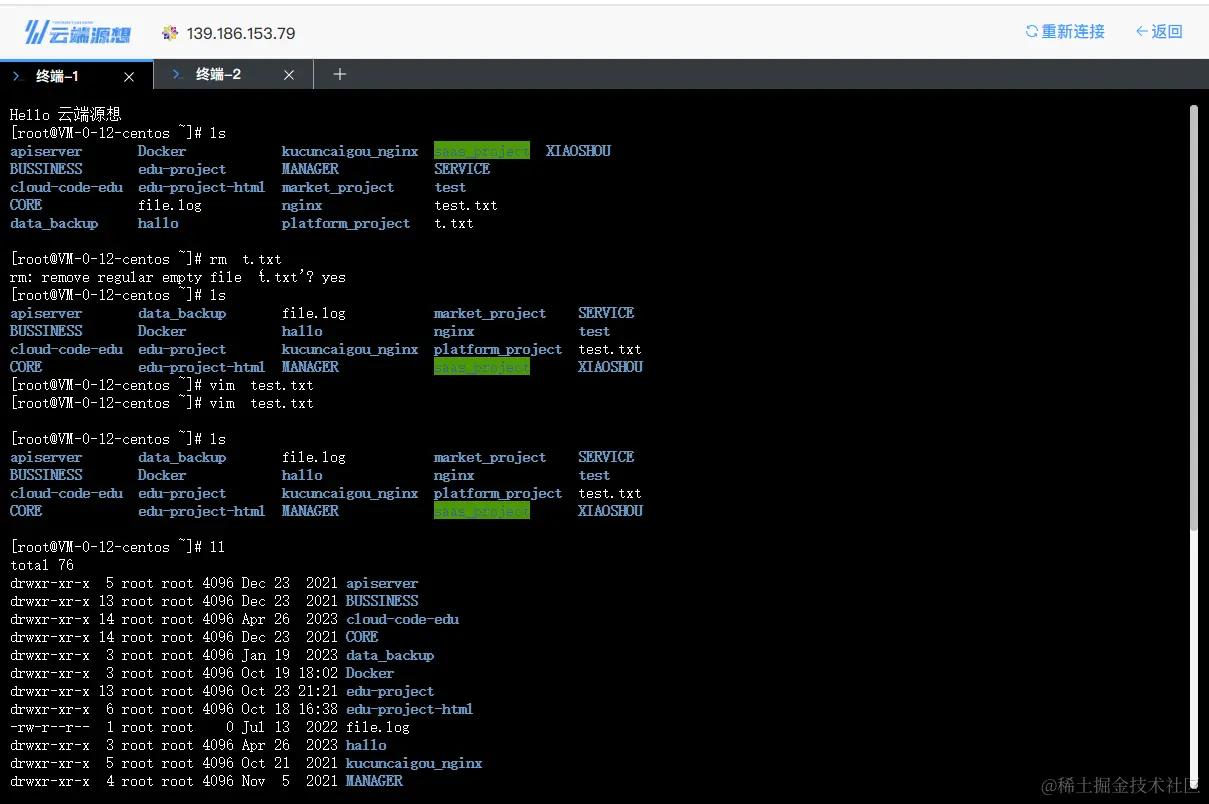Click the 'rm t.txt' command line
Viewport: 1209px width, 804px height.
(x=146, y=259)
